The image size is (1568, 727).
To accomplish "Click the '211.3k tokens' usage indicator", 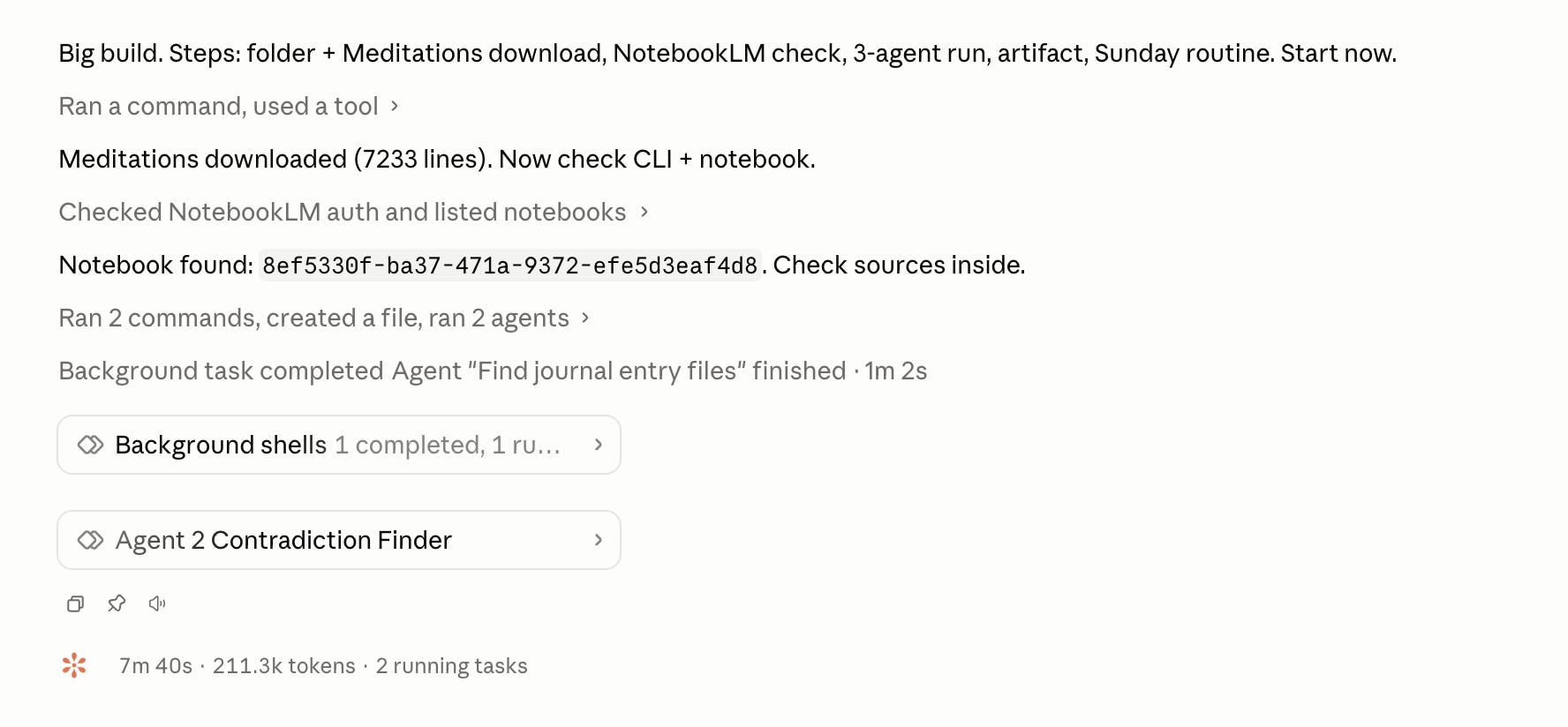I will 283,666.
